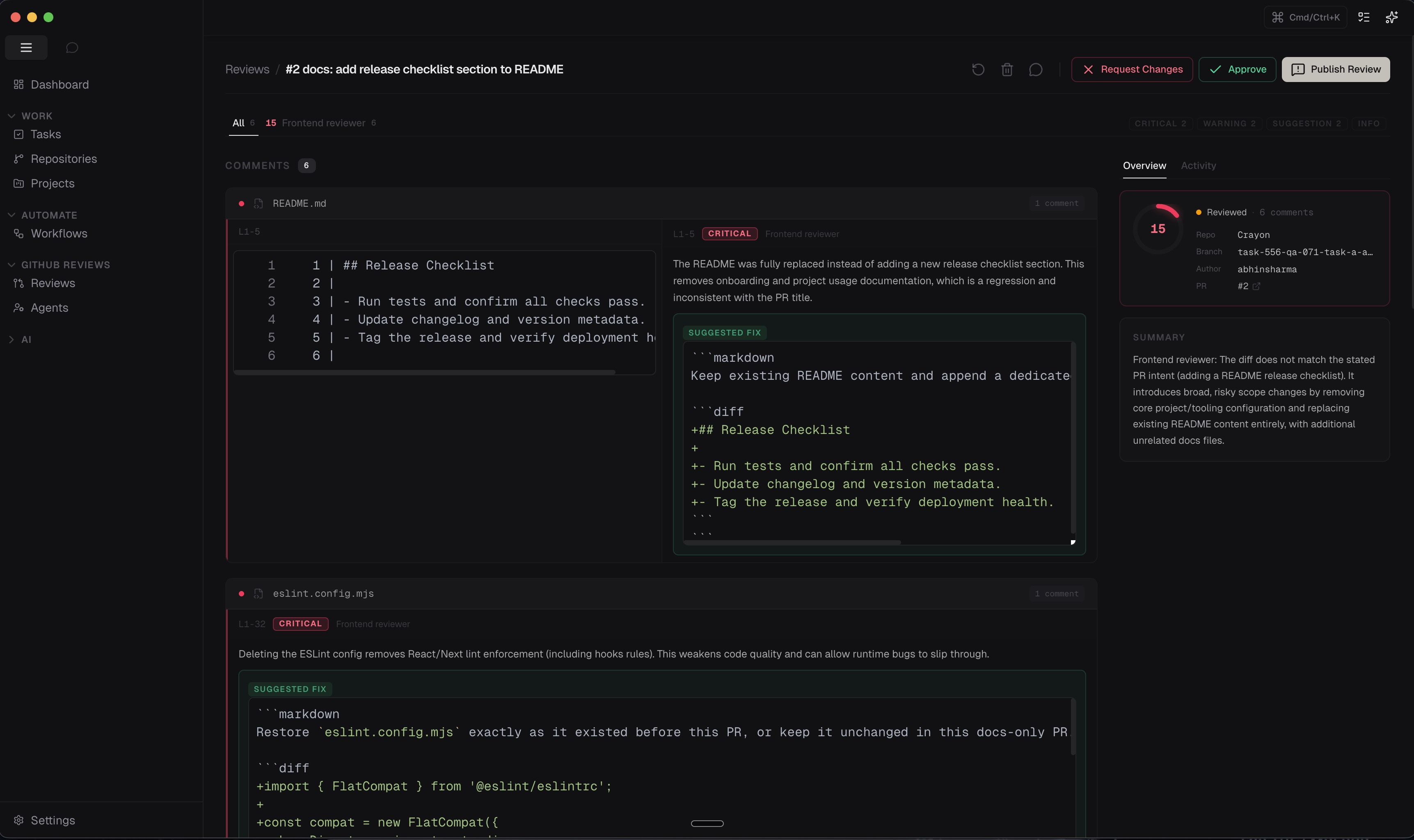Click the "1 comment" badge on eslint.config.mjs
1414x840 pixels.
click(1057, 594)
